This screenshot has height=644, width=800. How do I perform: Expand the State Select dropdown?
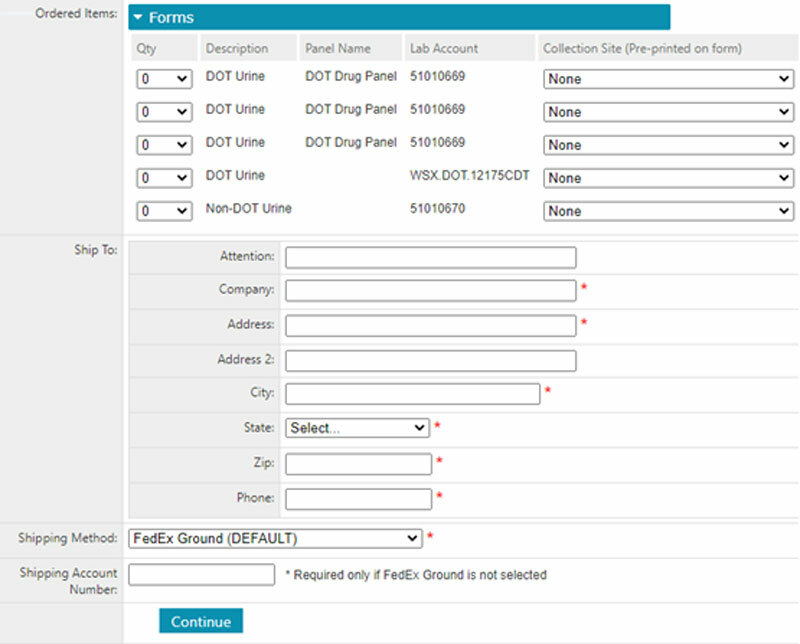[x=357, y=428]
